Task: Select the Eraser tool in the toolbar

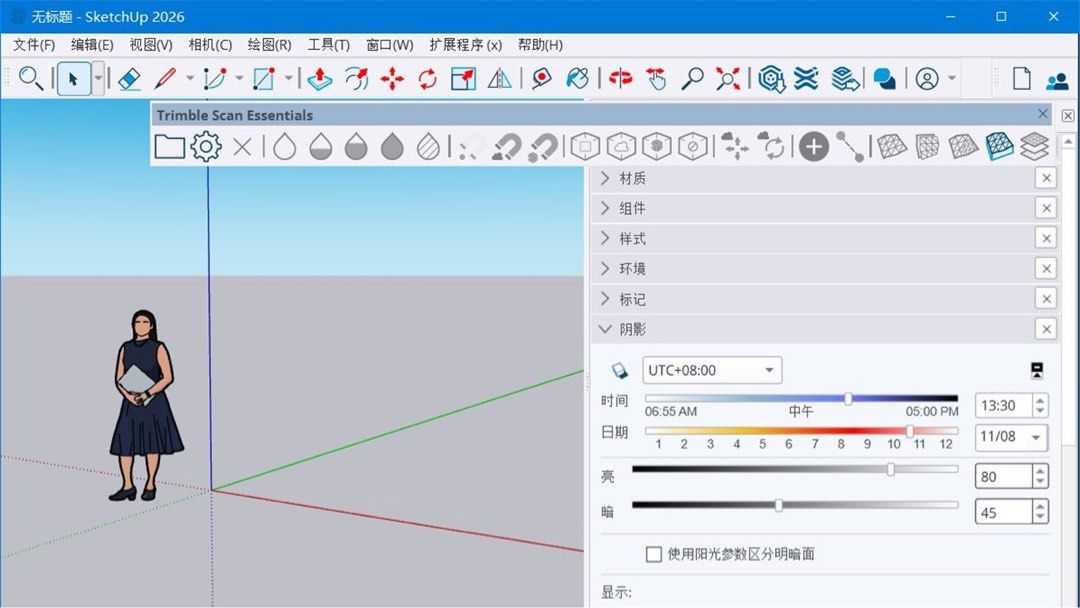Action: click(x=129, y=78)
